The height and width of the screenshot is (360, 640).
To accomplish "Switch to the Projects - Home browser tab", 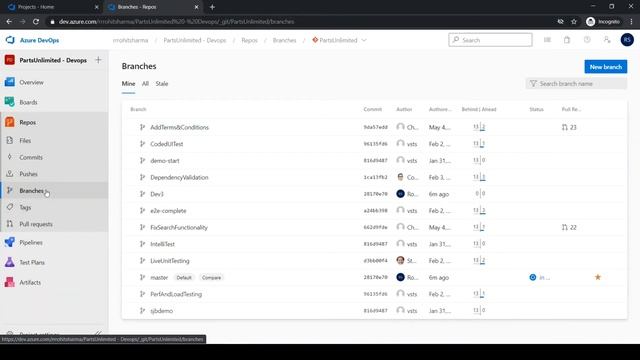I will coord(52,7).
